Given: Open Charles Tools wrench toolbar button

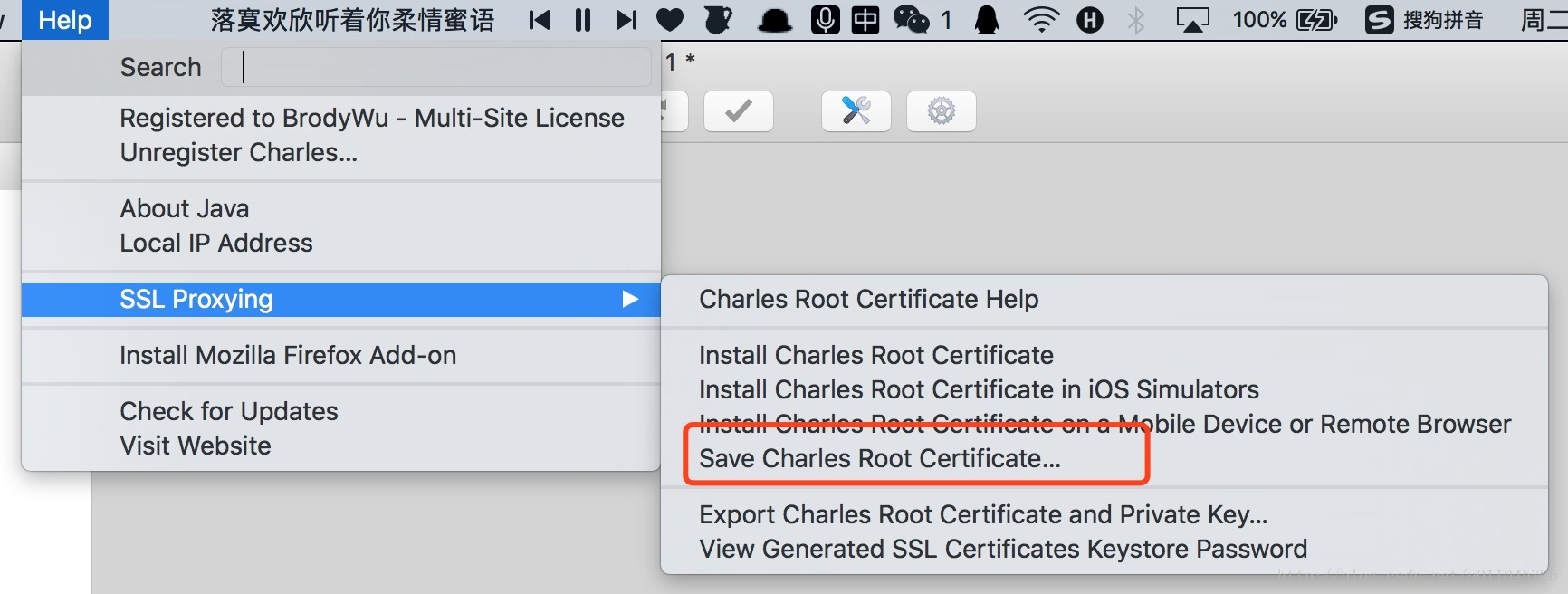Looking at the screenshot, I should coord(856,111).
